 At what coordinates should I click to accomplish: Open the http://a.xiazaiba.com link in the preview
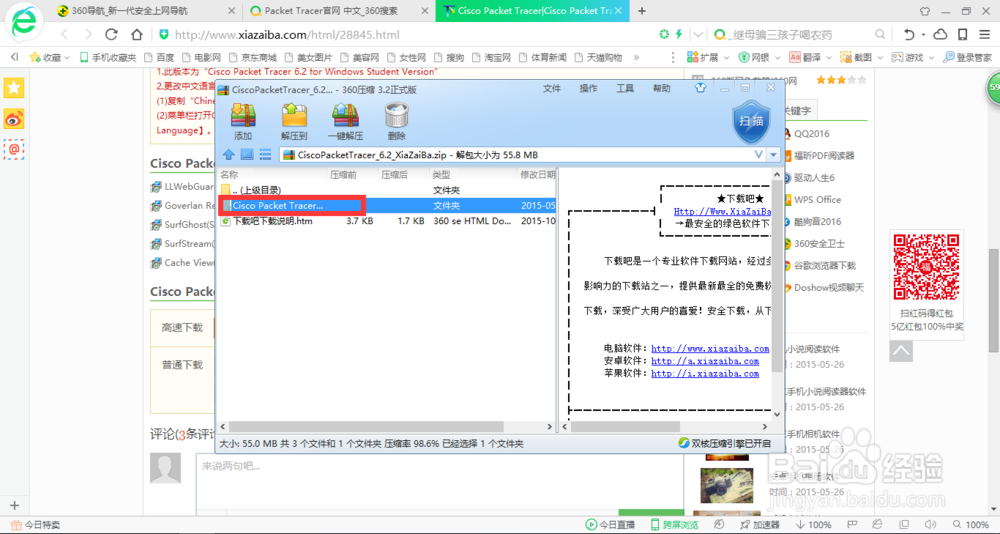[705, 361]
